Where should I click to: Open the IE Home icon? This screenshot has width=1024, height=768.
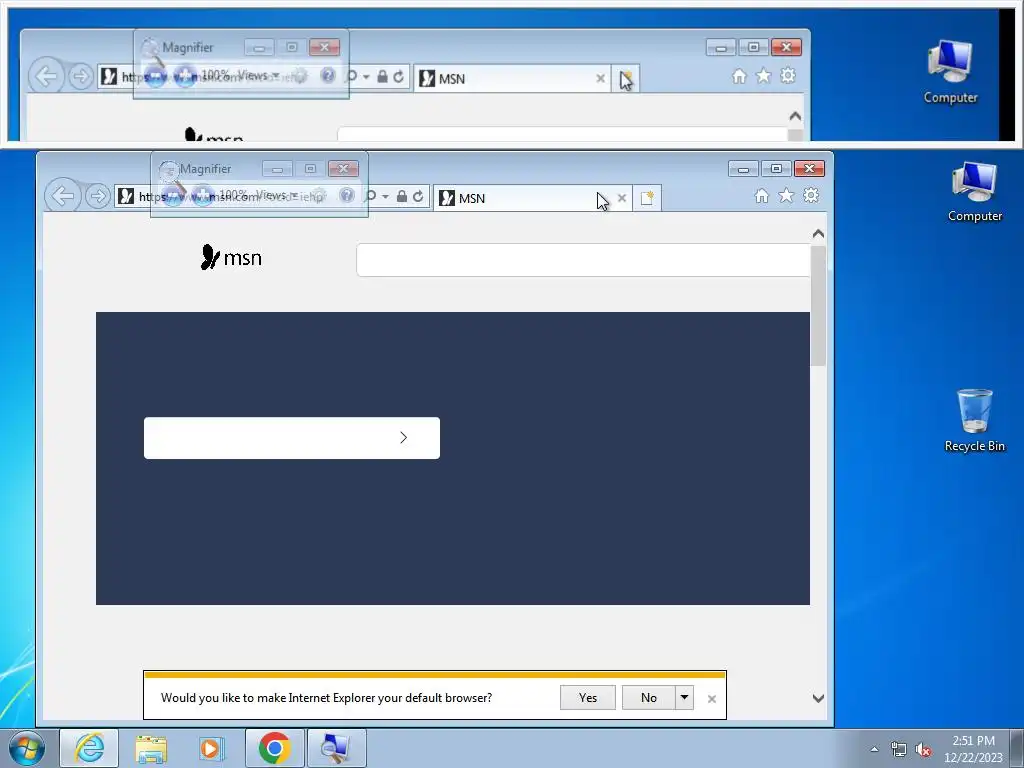761,196
